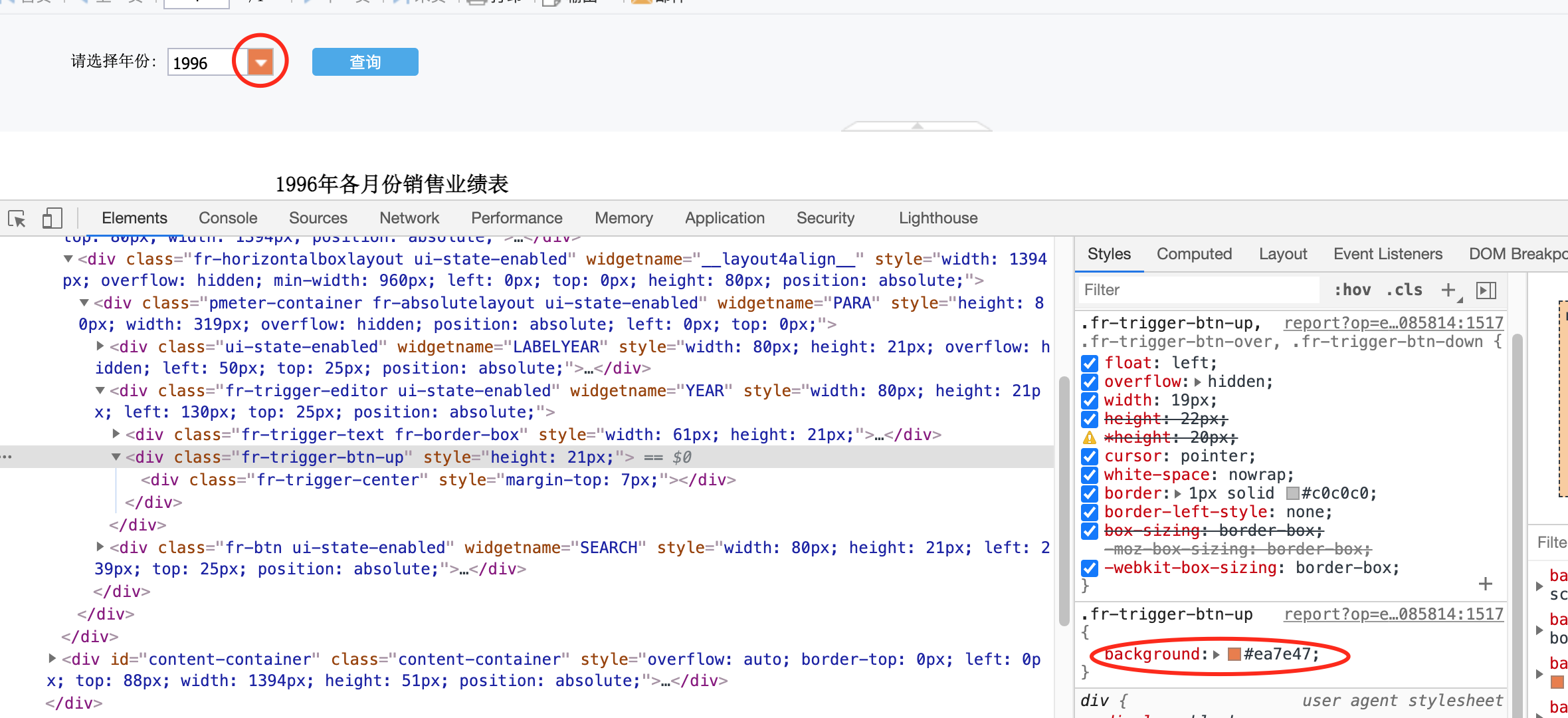Go to the Application tab

724,218
